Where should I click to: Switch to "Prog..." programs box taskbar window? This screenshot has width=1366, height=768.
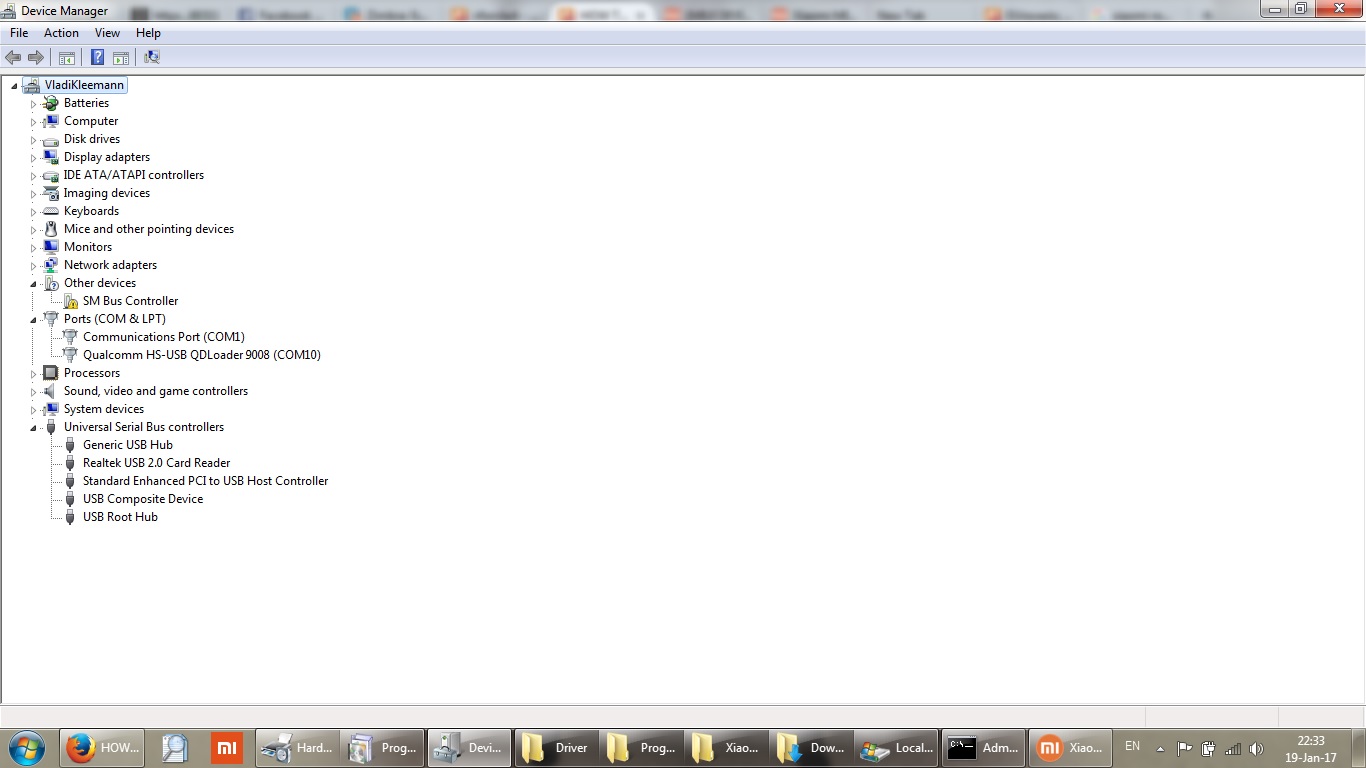pyautogui.click(x=383, y=747)
